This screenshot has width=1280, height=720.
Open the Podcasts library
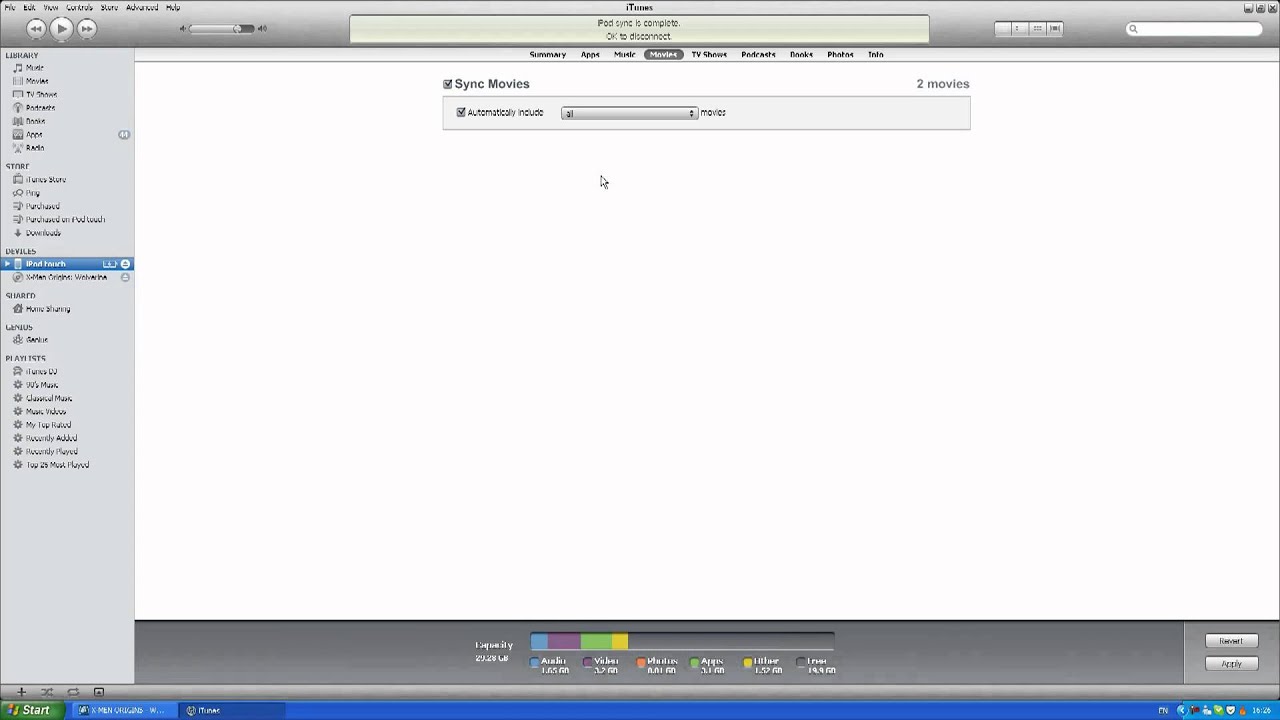[40, 108]
